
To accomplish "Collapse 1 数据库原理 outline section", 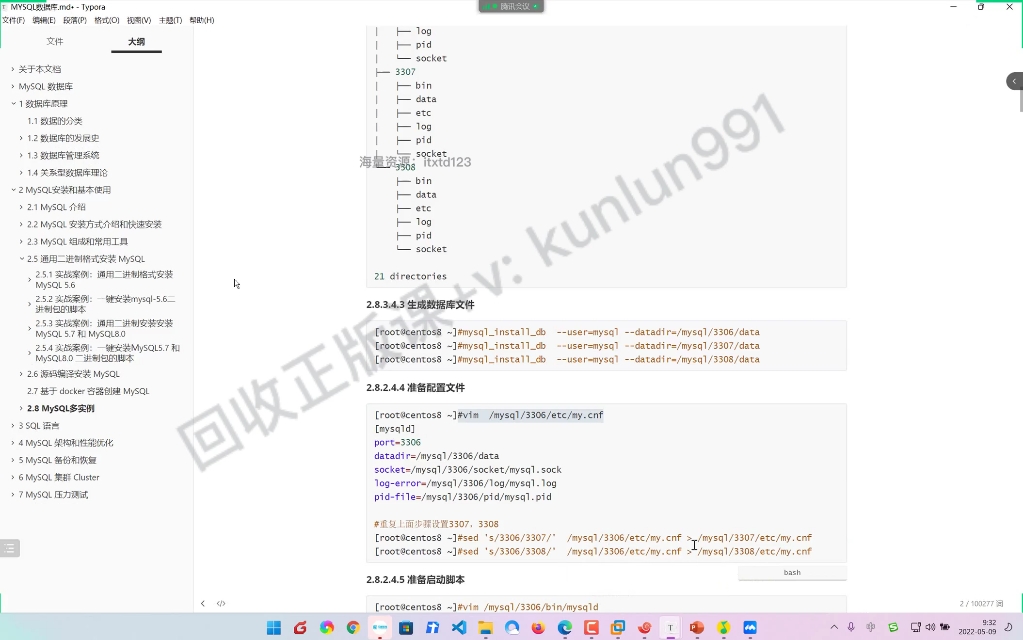I will [x=12, y=104].
